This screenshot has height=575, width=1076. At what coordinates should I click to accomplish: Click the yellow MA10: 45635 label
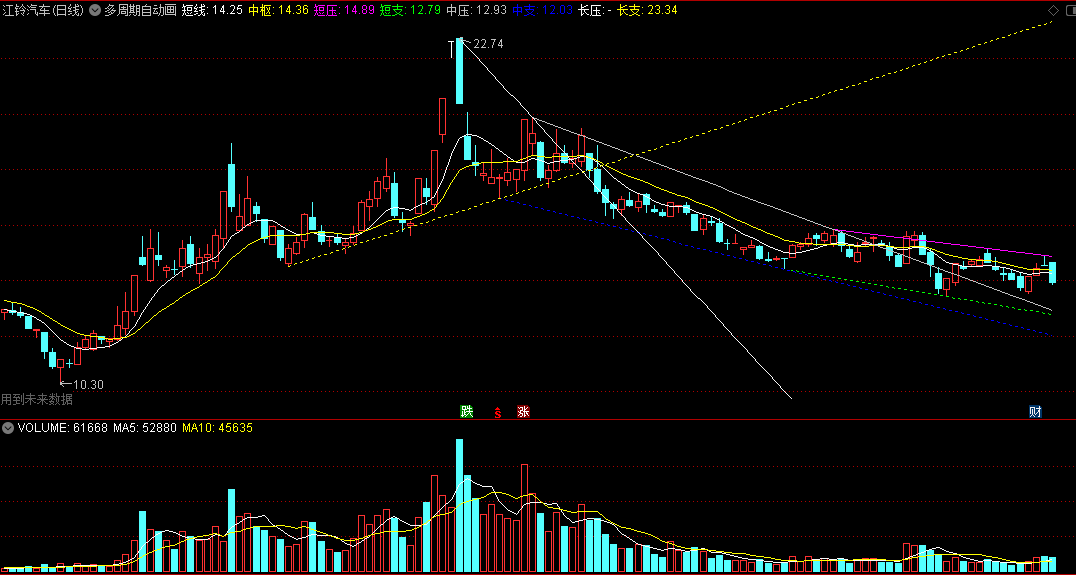(x=217, y=427)
